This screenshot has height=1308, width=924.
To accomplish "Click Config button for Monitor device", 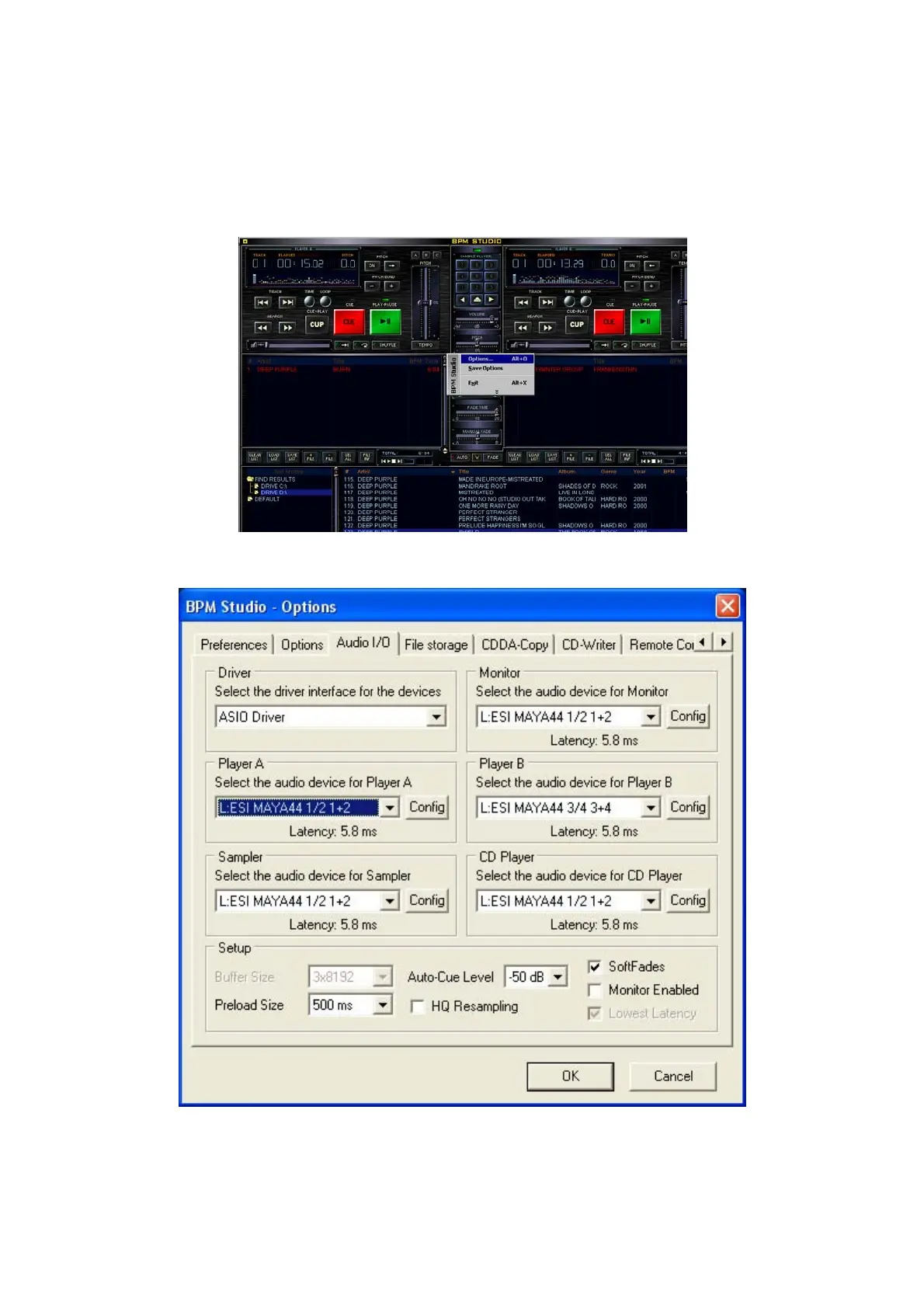I will click(x=688, y=716).
